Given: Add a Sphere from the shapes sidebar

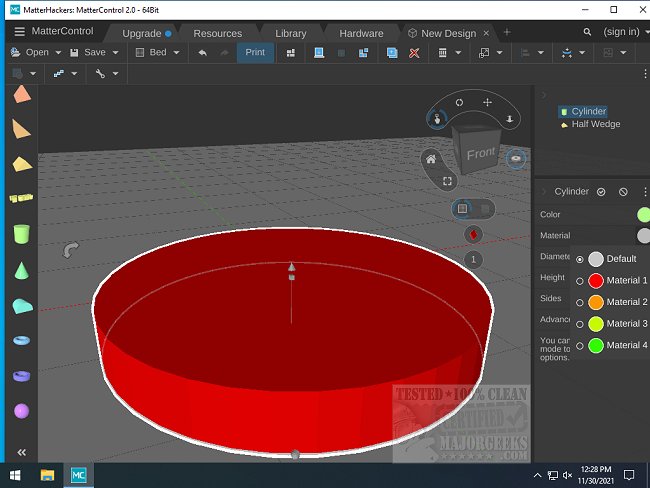Looking at the screenshot, I should click(x=21, y=411).
